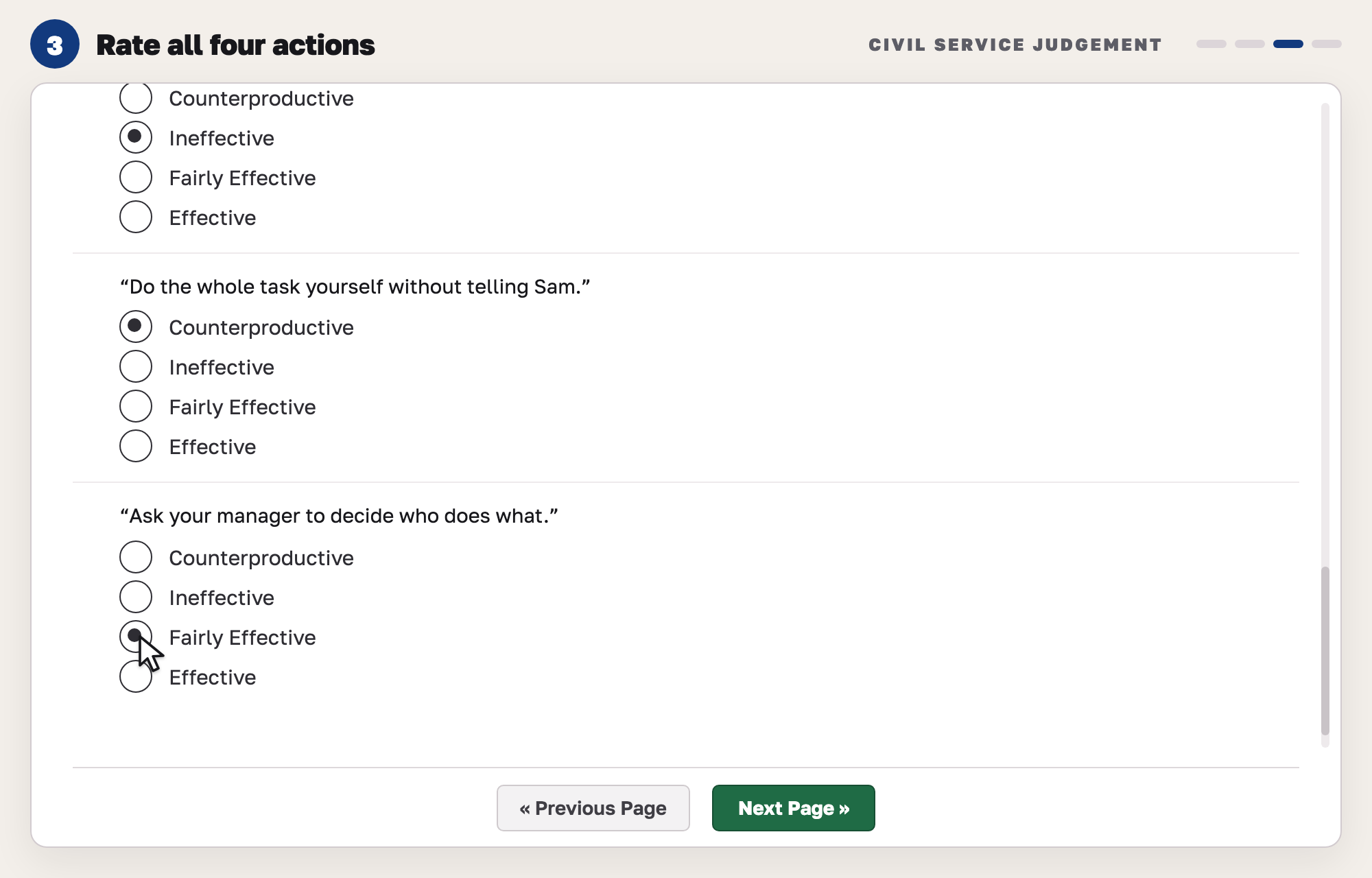Click the second progress step indicator
This screenshot has height=878, width=1372.
click(x=1250, y=44)
